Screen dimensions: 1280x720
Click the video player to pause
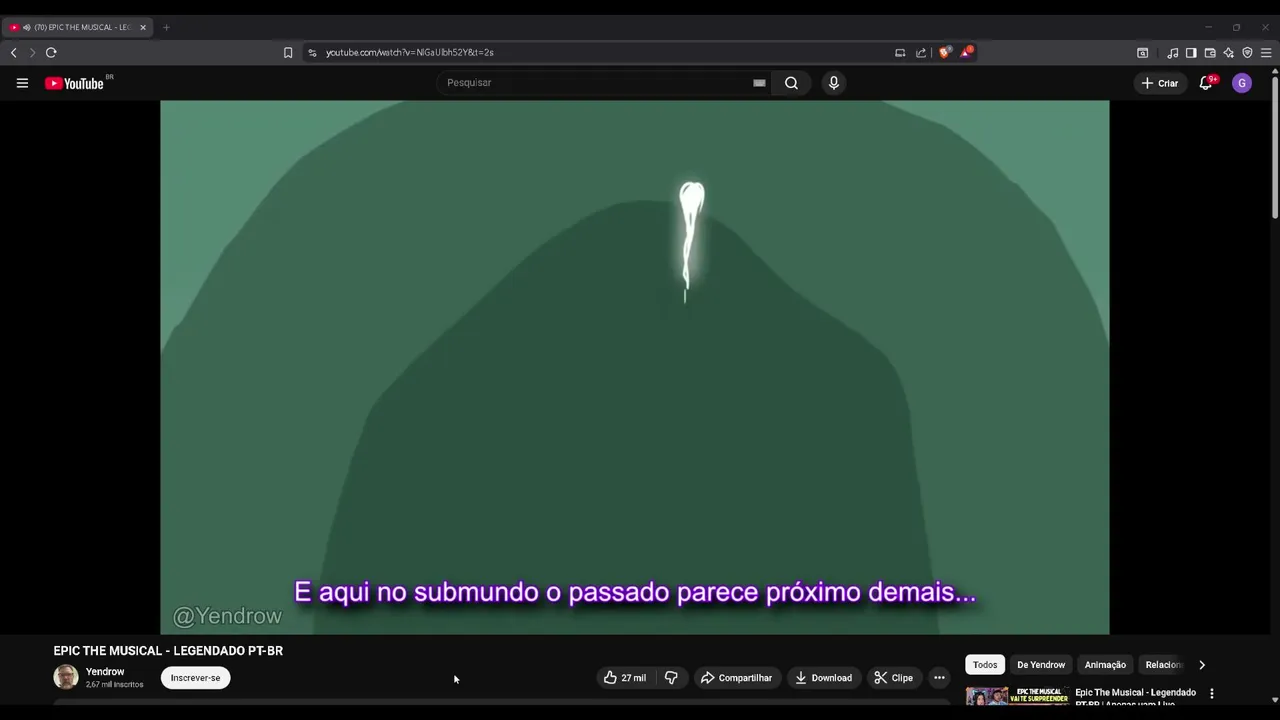click(x=634, y=367)
